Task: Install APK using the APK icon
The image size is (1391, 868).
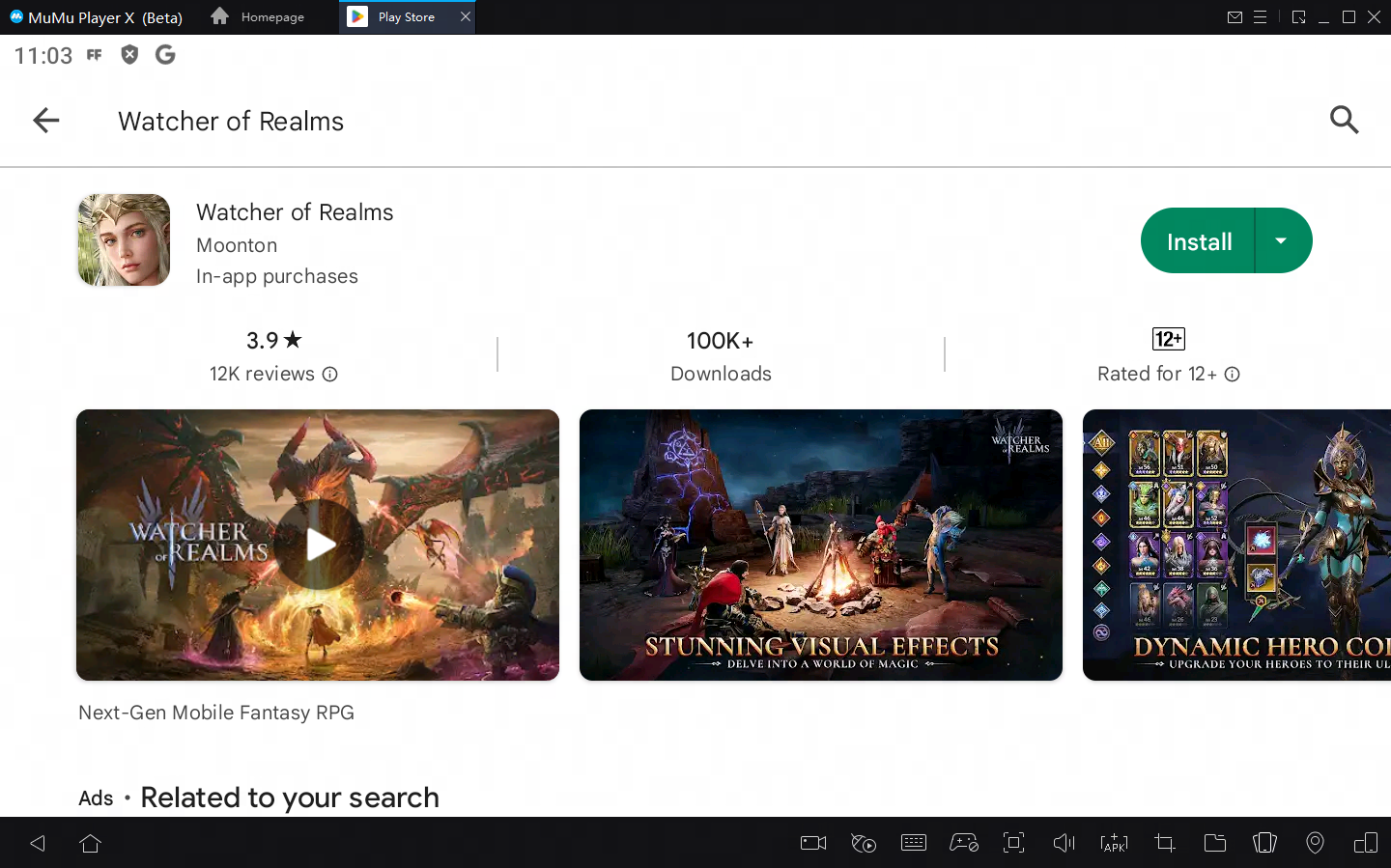Action: point(1114,843)
